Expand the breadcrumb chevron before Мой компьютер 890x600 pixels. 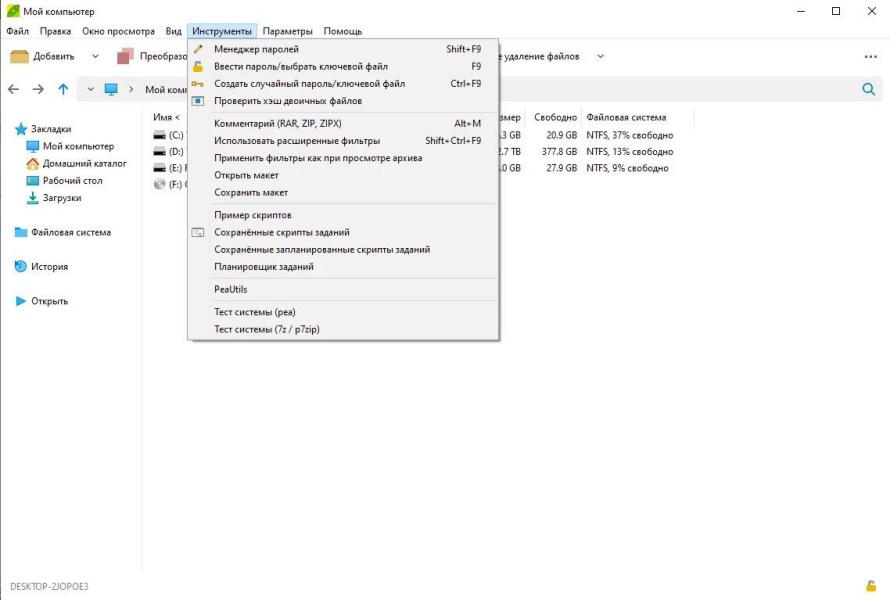(131, 89)
